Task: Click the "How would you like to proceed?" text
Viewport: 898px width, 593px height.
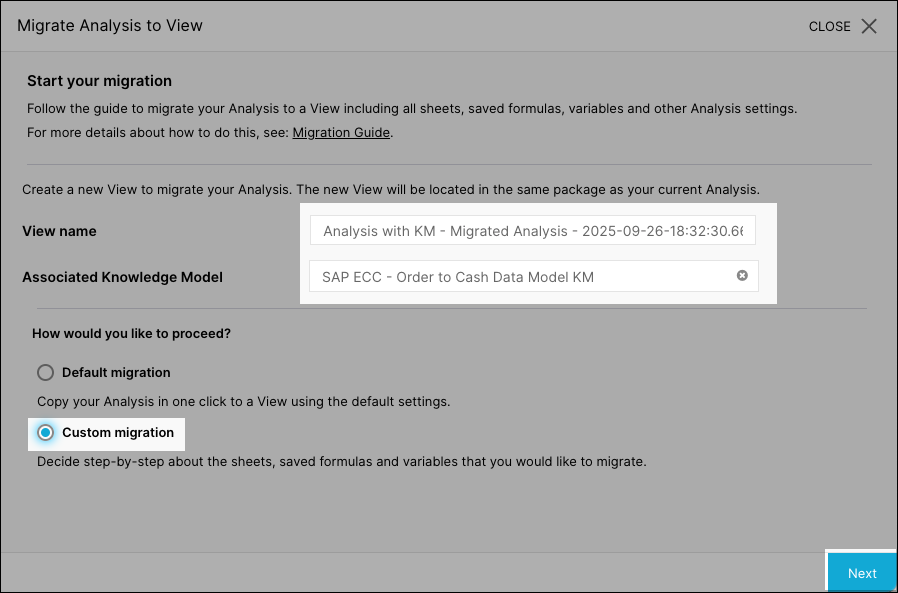Action: point(131,334)
